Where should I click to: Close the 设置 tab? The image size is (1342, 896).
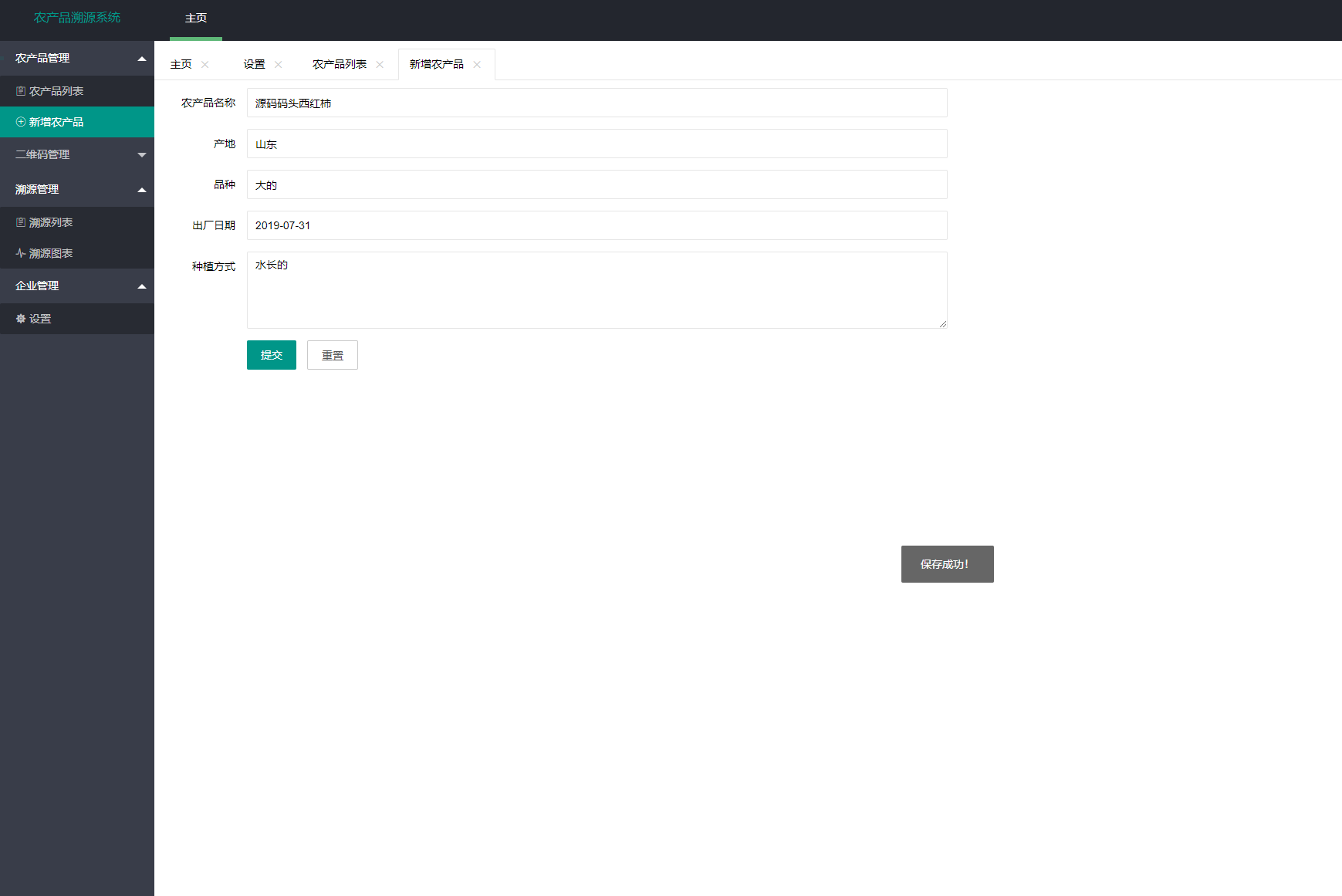coord(279,65)
